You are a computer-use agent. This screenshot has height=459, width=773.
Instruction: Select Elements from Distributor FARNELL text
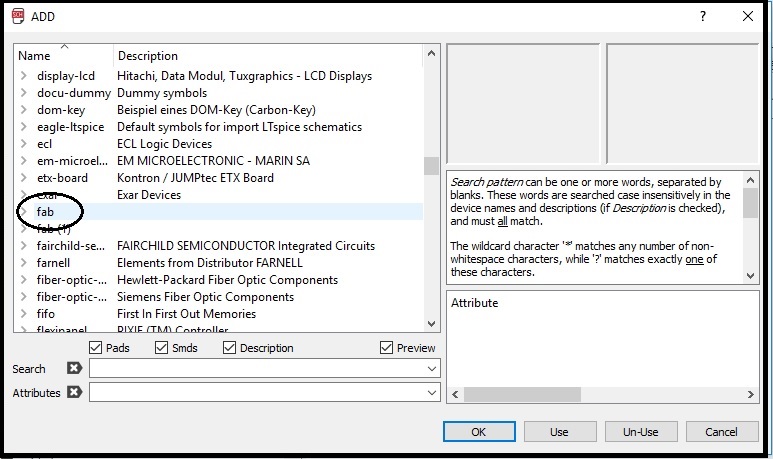(210, 263)
